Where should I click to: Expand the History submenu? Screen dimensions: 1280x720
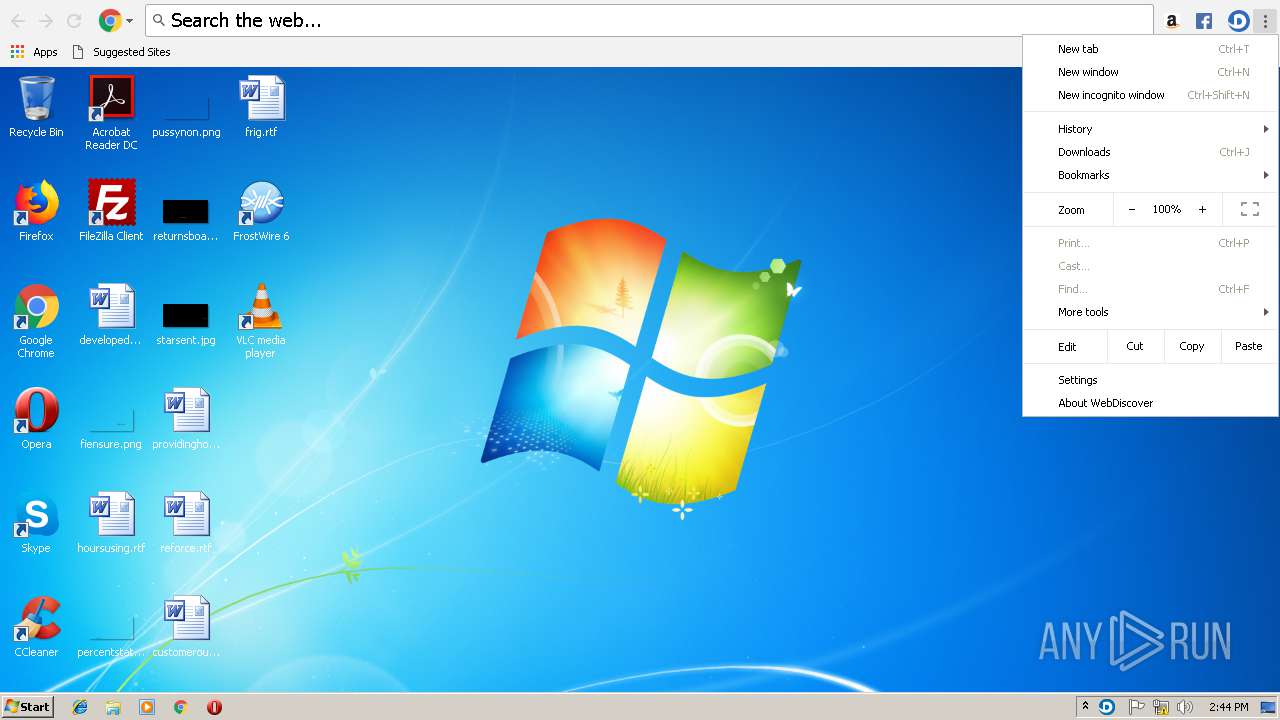coord(1150,129)
